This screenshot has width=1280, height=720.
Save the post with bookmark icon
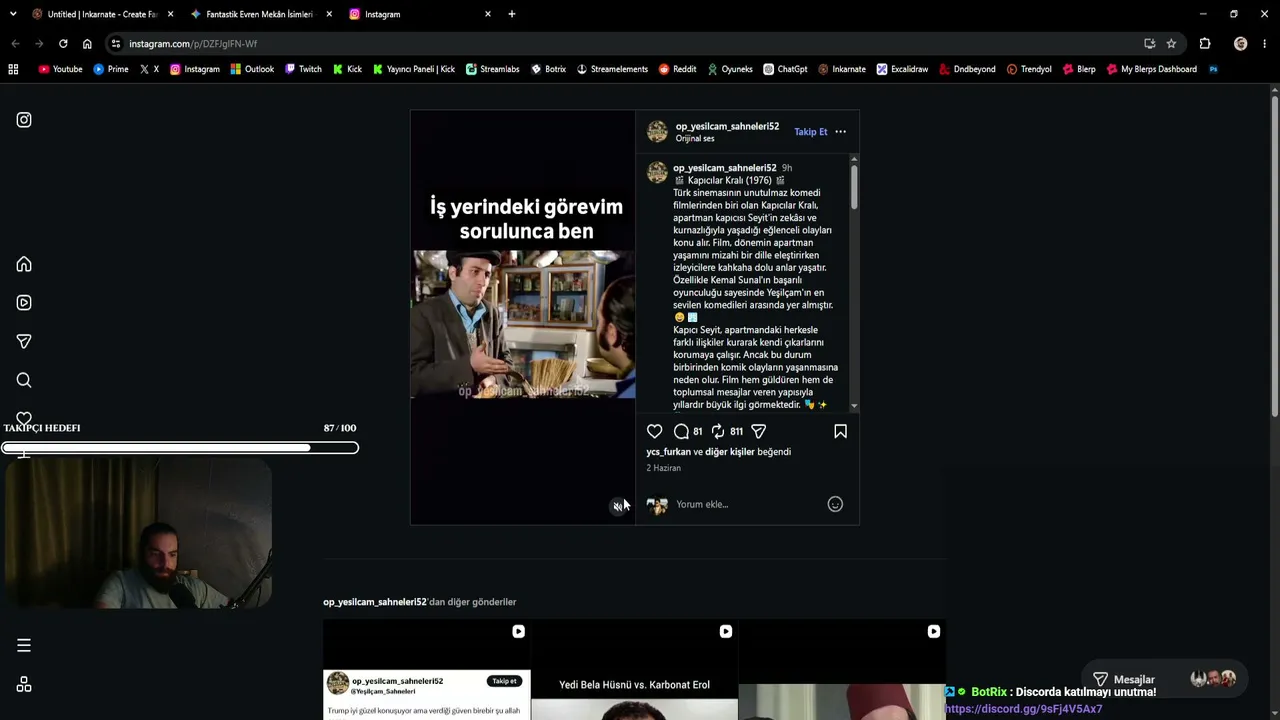tap(840, 431)
